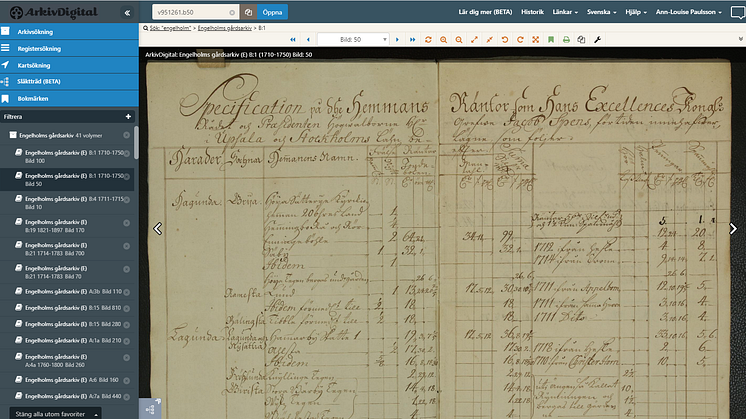Open the Bild: 50 page dropdown
Screen dimensions: 746x419
click(353, 39)
